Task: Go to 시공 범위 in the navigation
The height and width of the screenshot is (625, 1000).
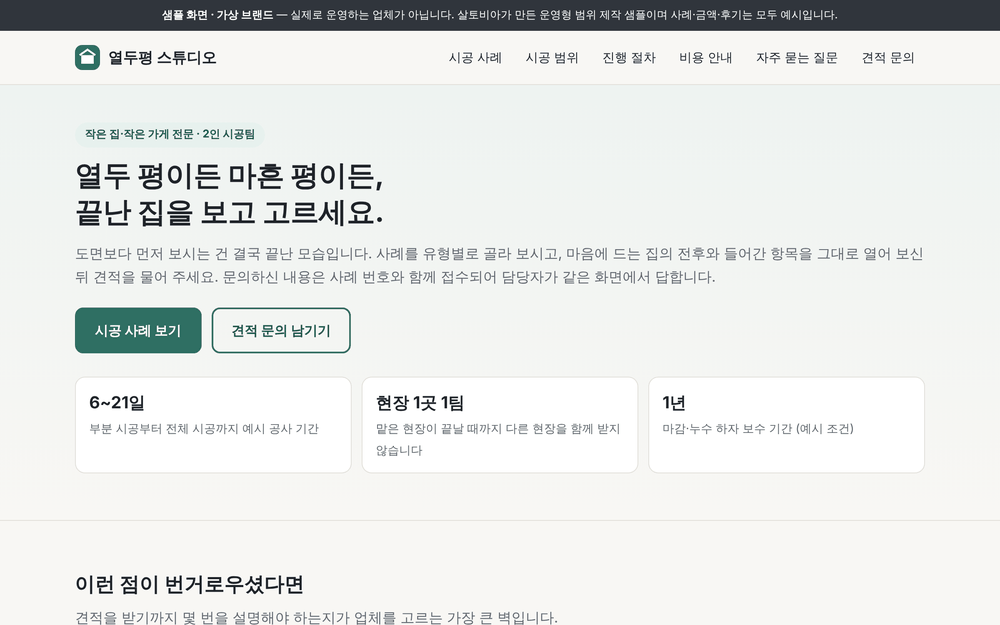Action: click(552, 57)
